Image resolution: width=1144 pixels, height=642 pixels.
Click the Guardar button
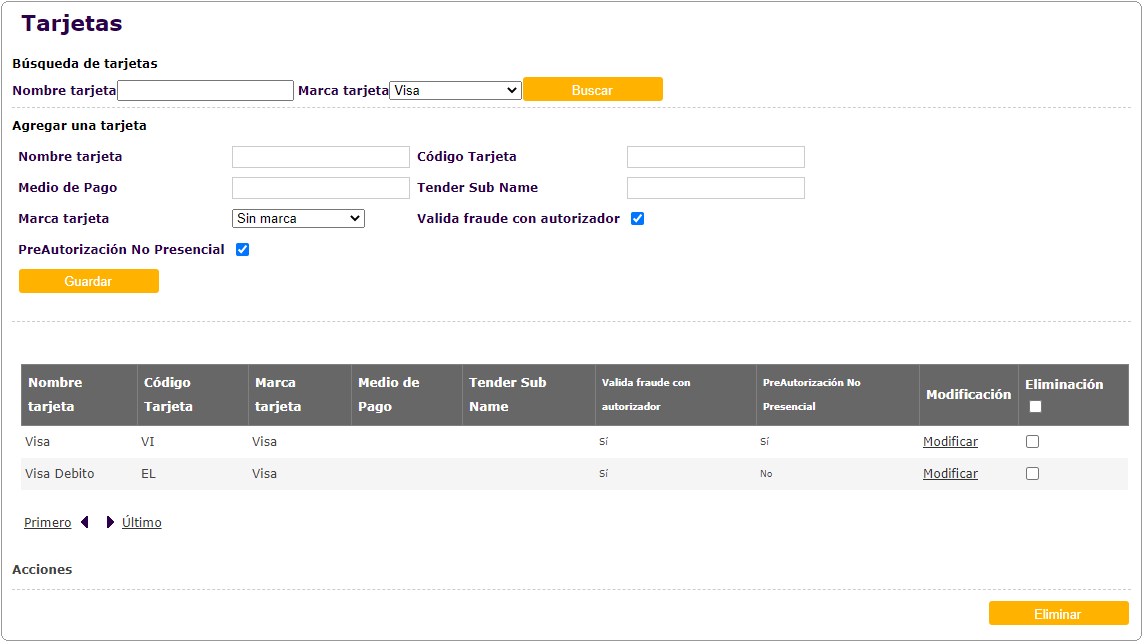click(x=89, y=281)
